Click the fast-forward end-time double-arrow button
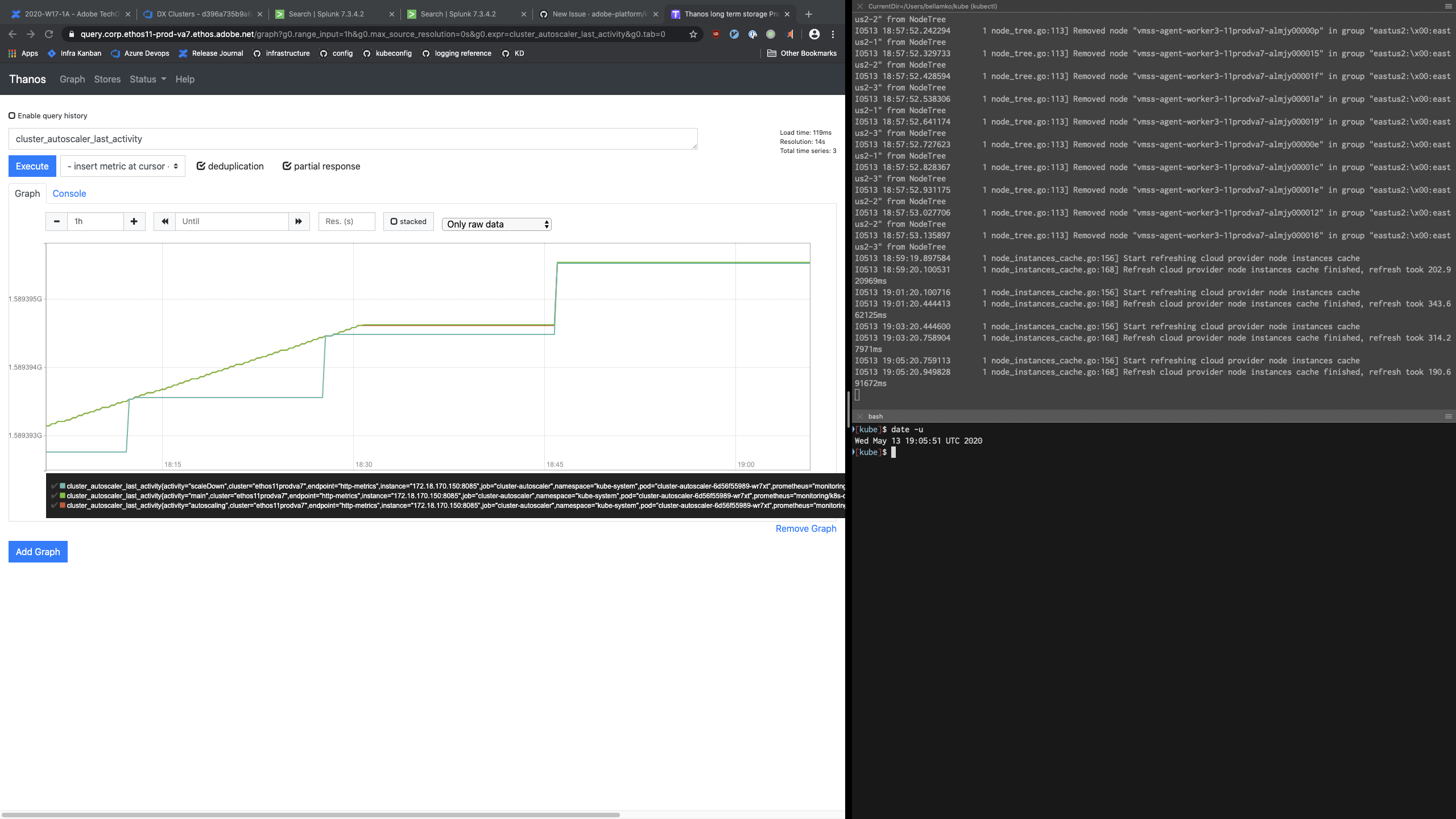1456x819 pixels. tap(299, 221)
